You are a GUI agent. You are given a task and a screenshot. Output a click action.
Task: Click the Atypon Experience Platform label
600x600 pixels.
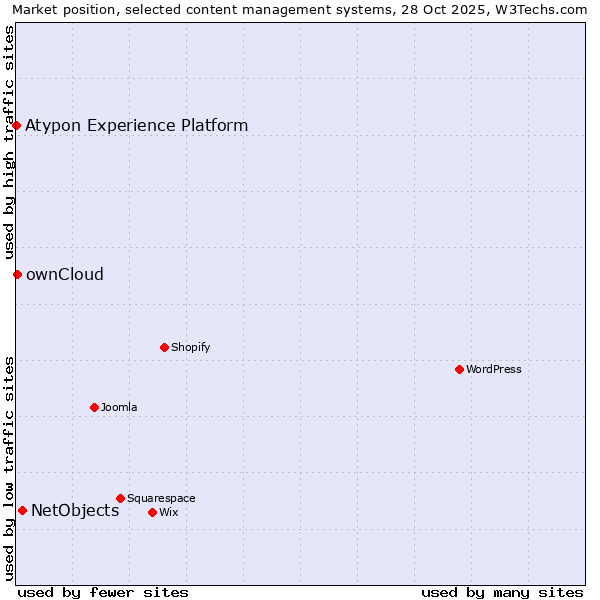coord(136,125)
